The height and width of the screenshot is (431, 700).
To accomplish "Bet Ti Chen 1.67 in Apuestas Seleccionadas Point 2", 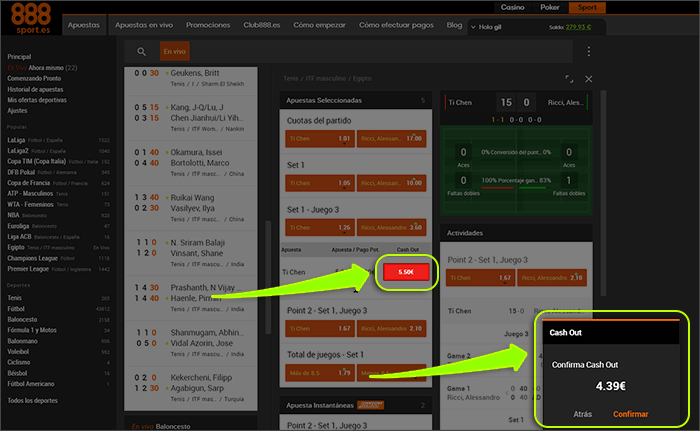I will tap(320, 328).
